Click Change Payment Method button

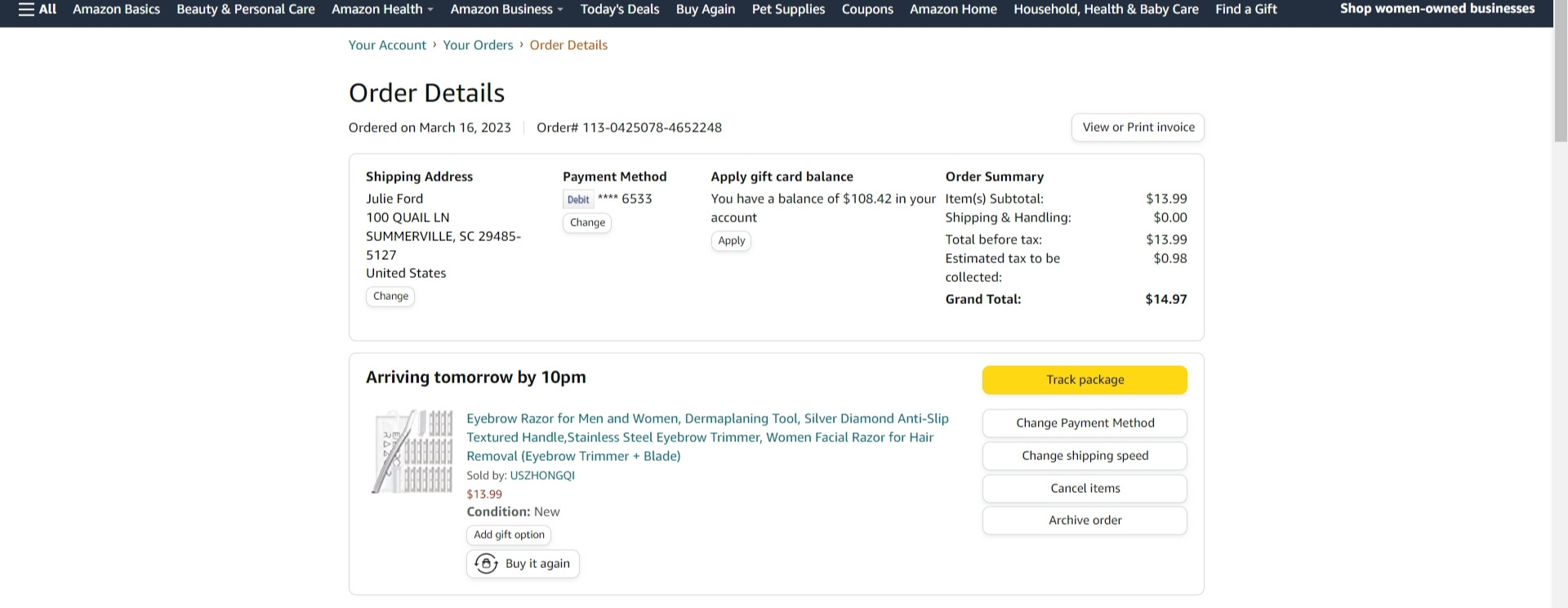[x=1085, y=423]
